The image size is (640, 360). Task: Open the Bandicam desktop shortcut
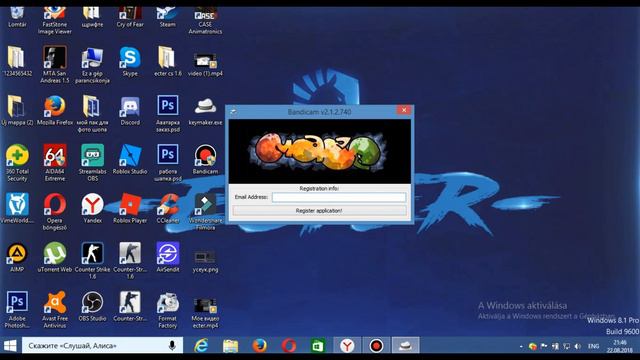pyautogui.click(x=205, y=159)
